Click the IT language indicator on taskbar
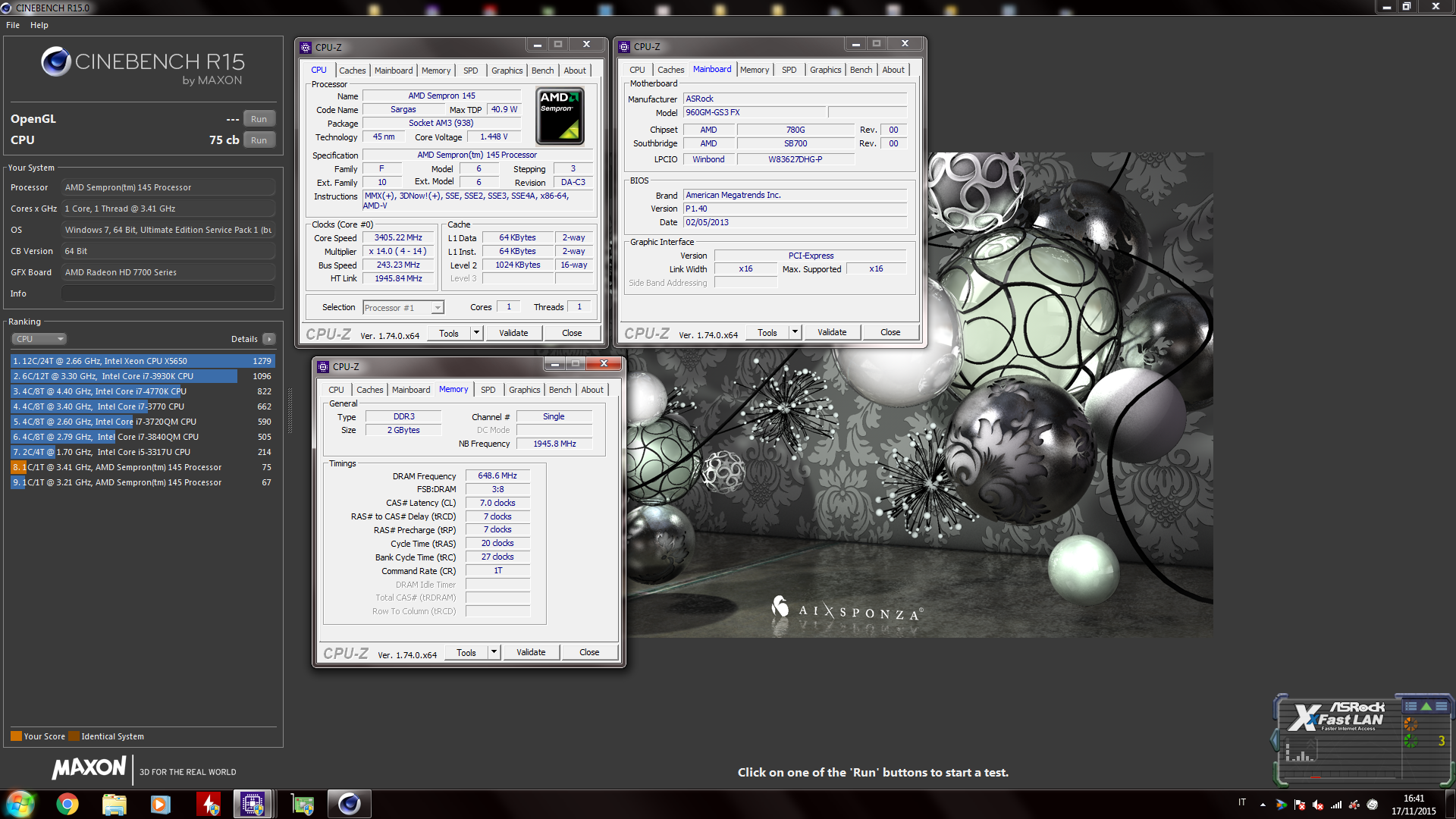Screen dimensions: 1456x819 click(1242, 802)
